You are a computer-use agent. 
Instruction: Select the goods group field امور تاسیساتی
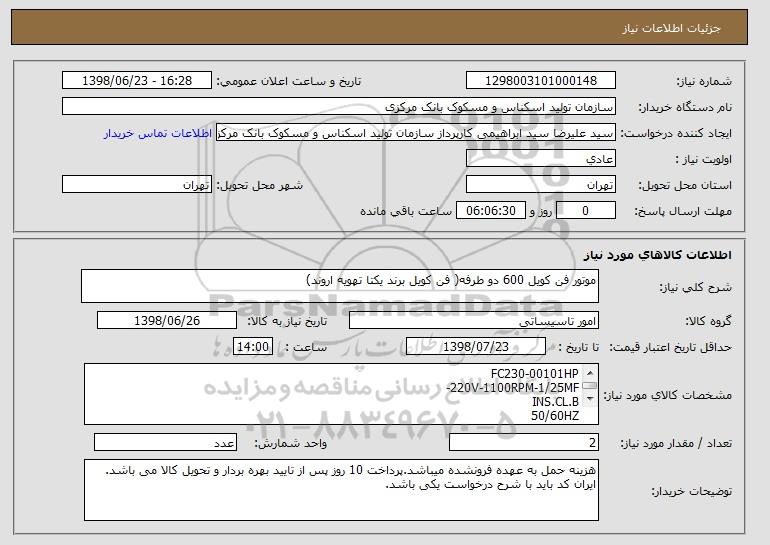pyautogui.click(x=474, y=321)
